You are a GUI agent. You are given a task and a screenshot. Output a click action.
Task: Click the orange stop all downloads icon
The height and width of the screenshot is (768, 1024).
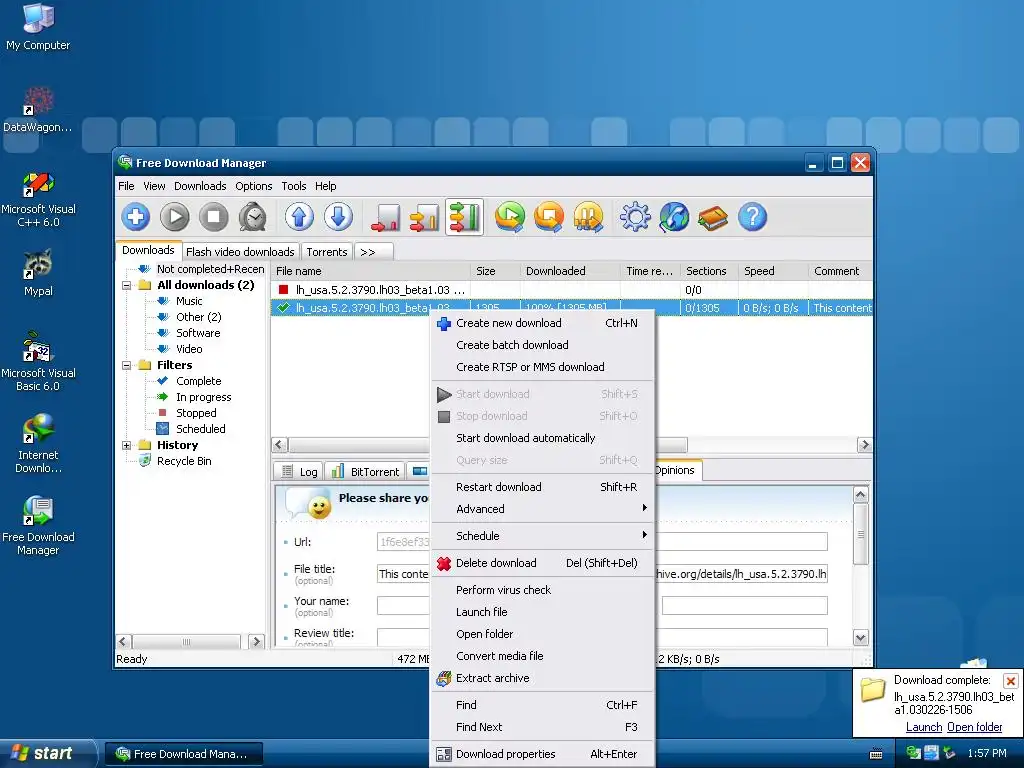pyautogui.click(x=549, y=217)
